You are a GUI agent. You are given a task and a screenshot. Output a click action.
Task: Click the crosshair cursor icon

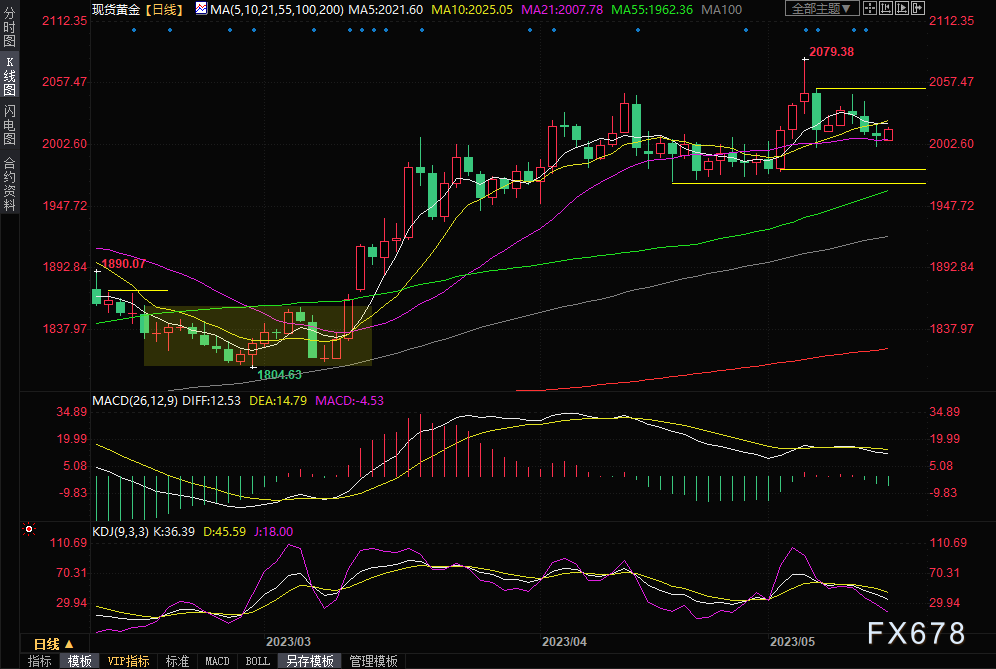[x=870, y=8]
